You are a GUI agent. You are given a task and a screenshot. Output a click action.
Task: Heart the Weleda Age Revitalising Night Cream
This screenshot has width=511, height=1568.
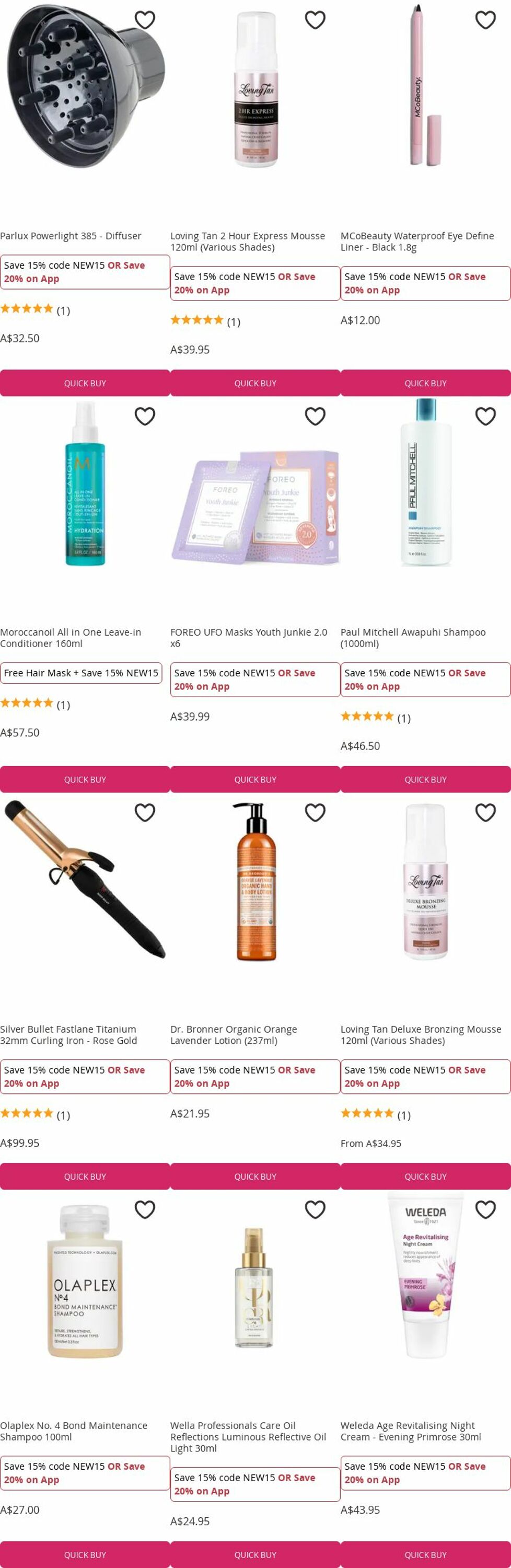(x=485, y=1209)
